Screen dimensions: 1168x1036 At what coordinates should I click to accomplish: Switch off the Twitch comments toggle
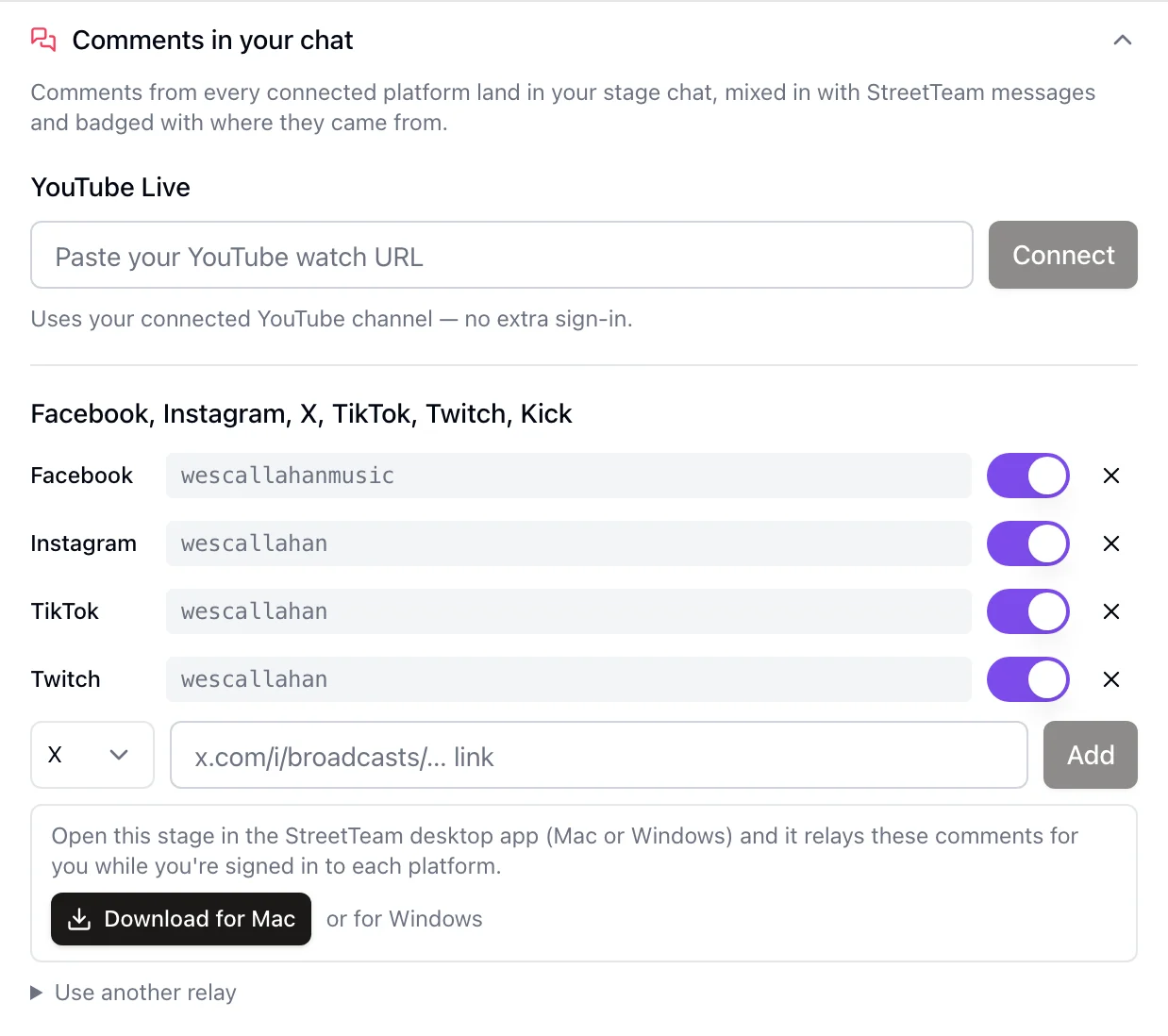(x=1028, y=679)
